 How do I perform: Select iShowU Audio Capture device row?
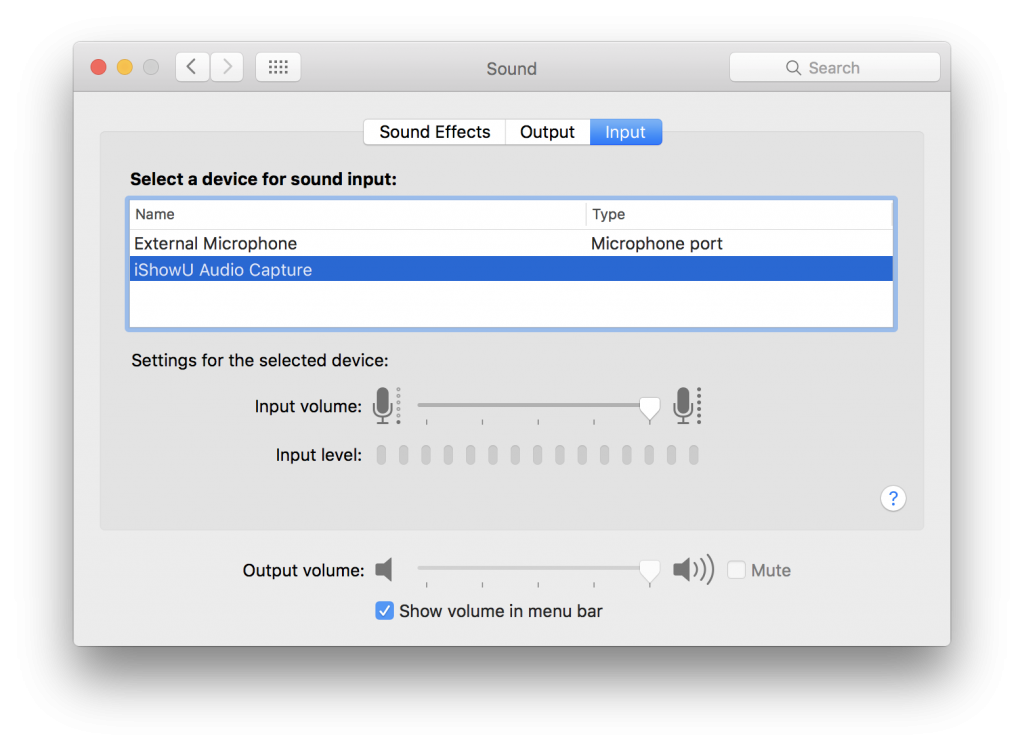(223, 270)
